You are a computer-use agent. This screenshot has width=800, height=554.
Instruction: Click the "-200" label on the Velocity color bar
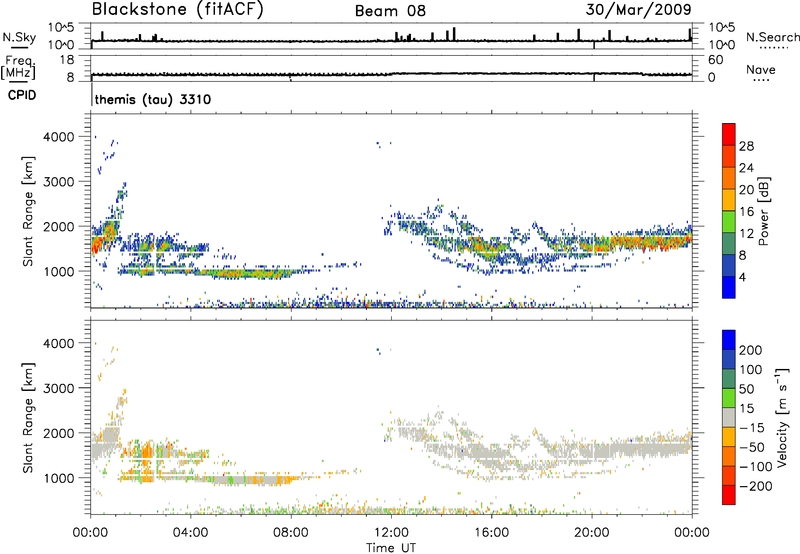pyautogui.click(x=756, y=486)
